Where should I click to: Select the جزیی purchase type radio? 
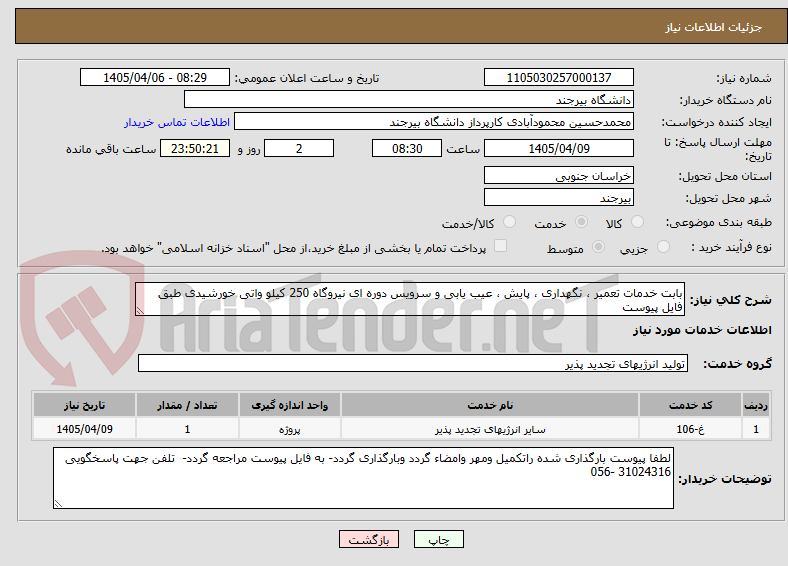click(x=663, y=246)
